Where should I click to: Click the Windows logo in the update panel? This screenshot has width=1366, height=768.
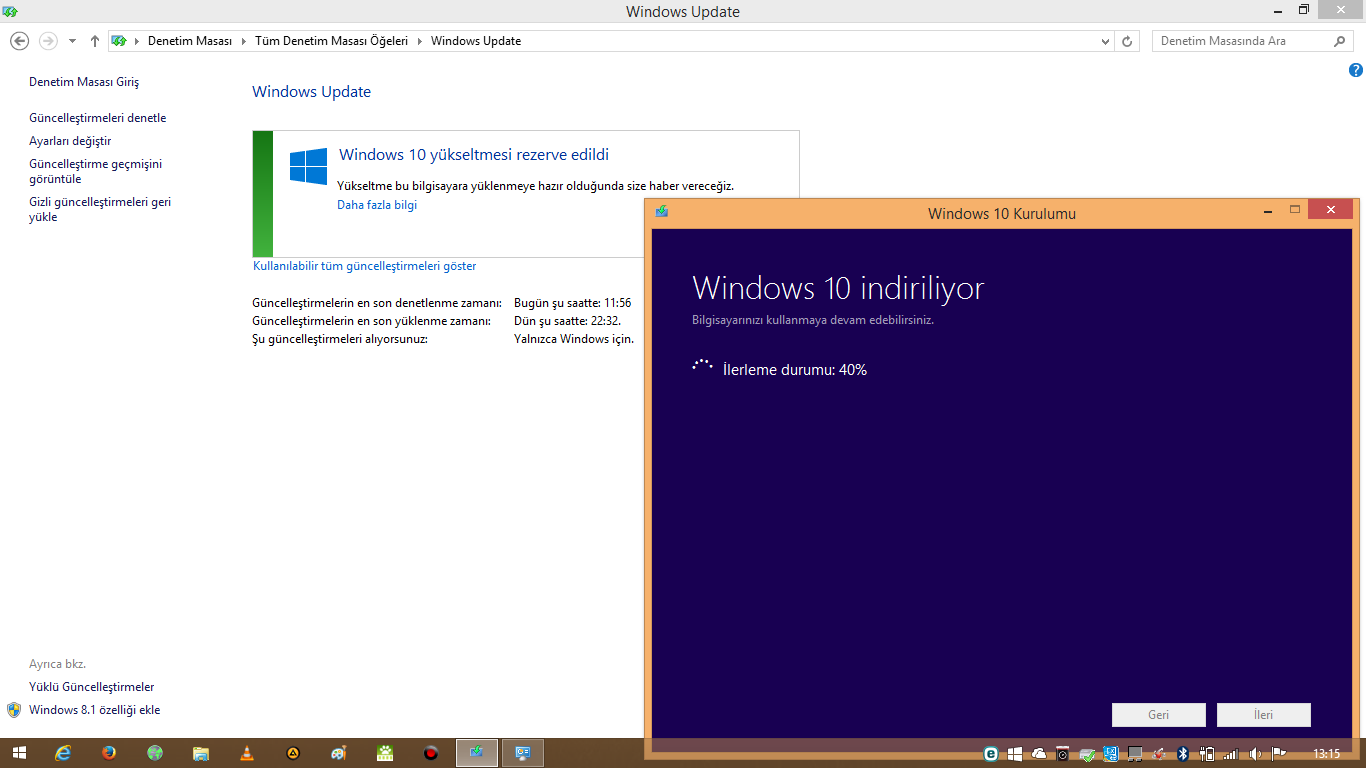click(309, 167)
